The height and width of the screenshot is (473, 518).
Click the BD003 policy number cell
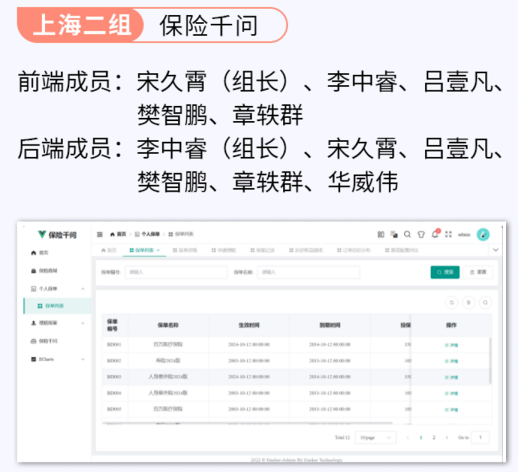114,377
